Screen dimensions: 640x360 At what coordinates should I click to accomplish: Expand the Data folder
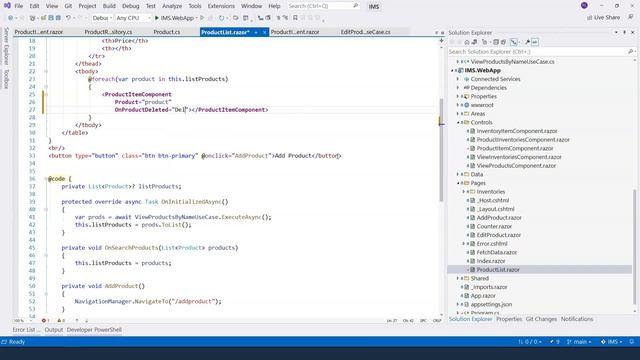click(x=458, y=174)
